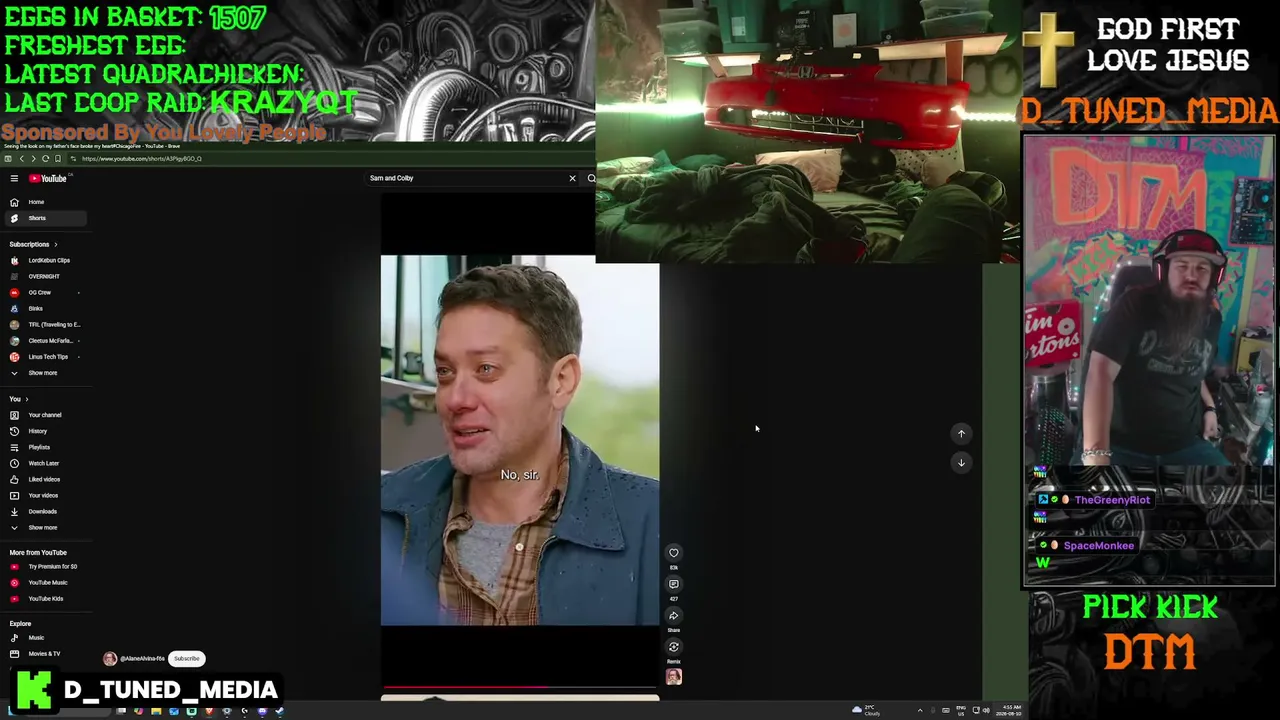Open watch History
Viewport: 1280px width, 720px height.
(x=45, y=431)
